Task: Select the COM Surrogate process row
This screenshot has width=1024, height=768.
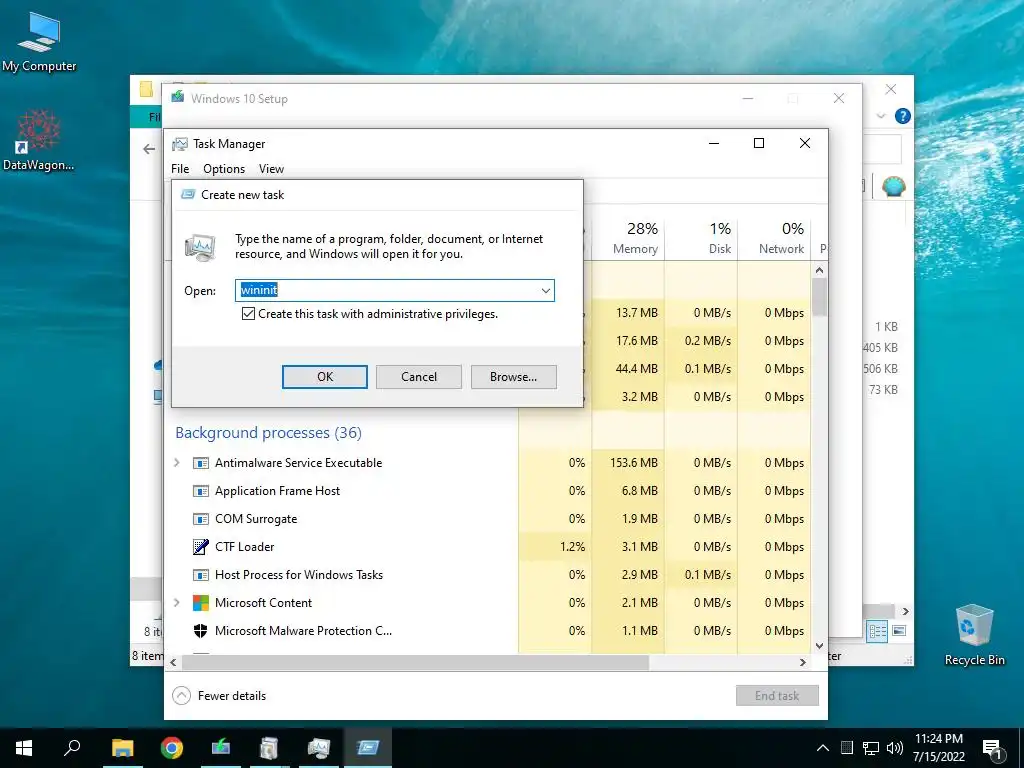Action: point(488,519)
